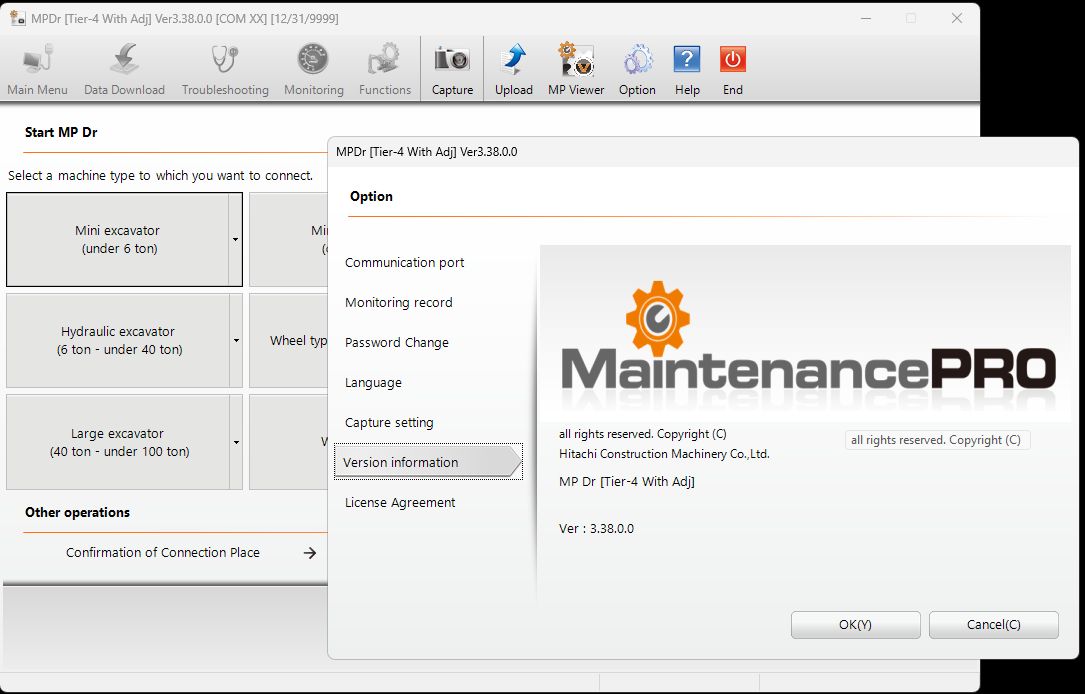
Task: Click 'Select a machine type' instruction text
Action: pyautogui.click(x=161, y=176)
